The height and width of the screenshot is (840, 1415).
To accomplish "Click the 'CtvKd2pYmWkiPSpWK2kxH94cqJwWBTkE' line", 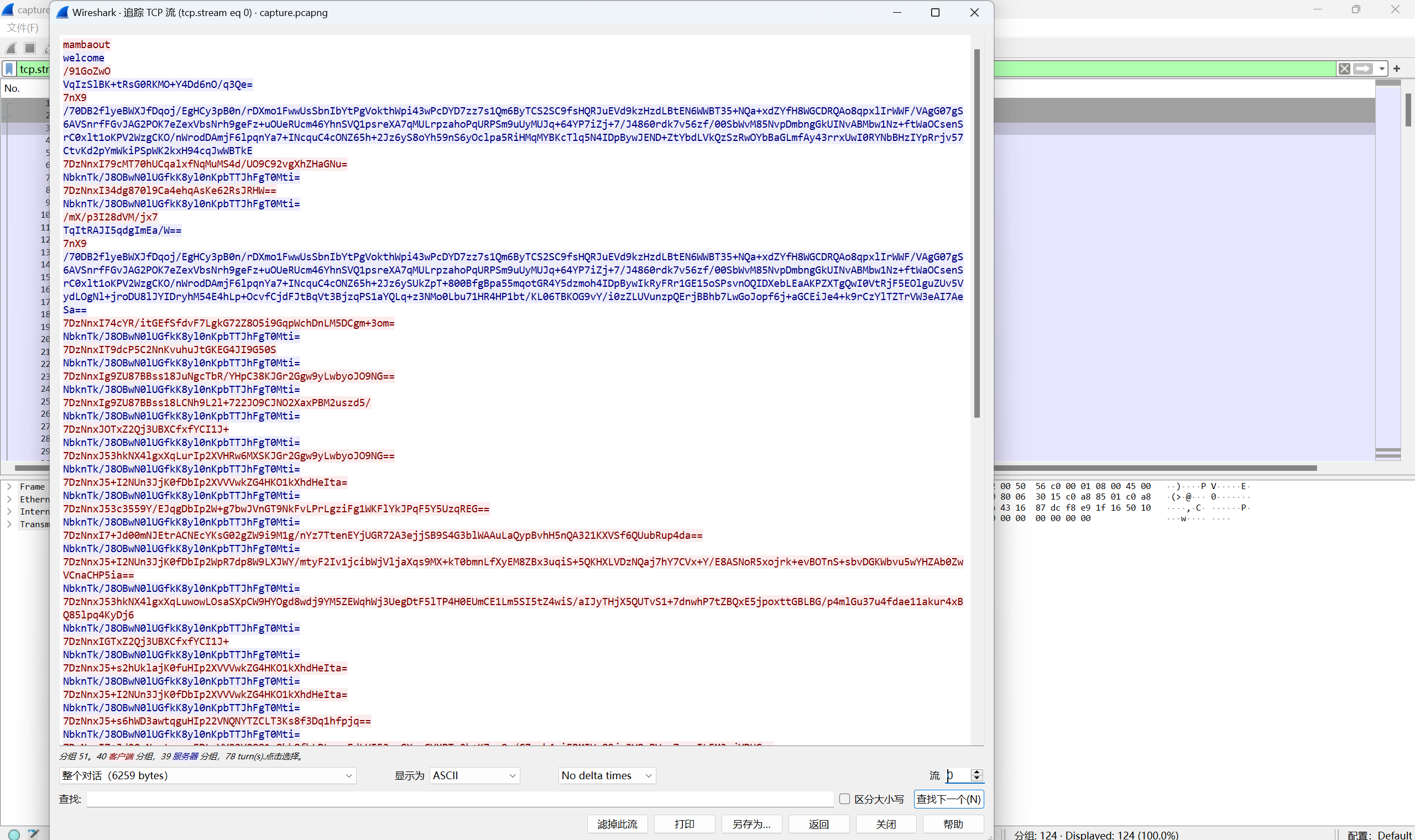I will (158, 150).
